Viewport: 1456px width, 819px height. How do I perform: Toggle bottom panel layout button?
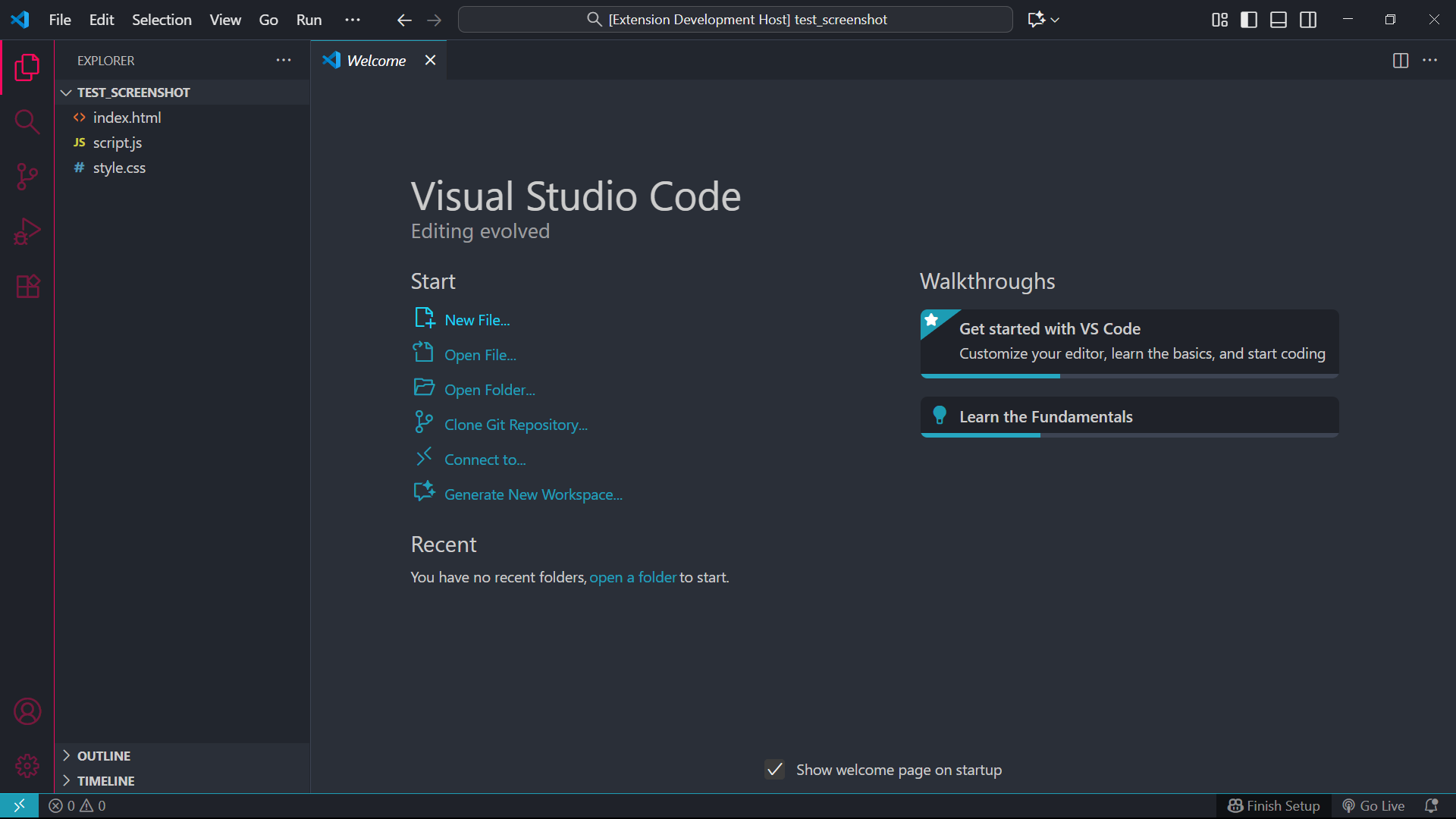[x=1279, y=20]
